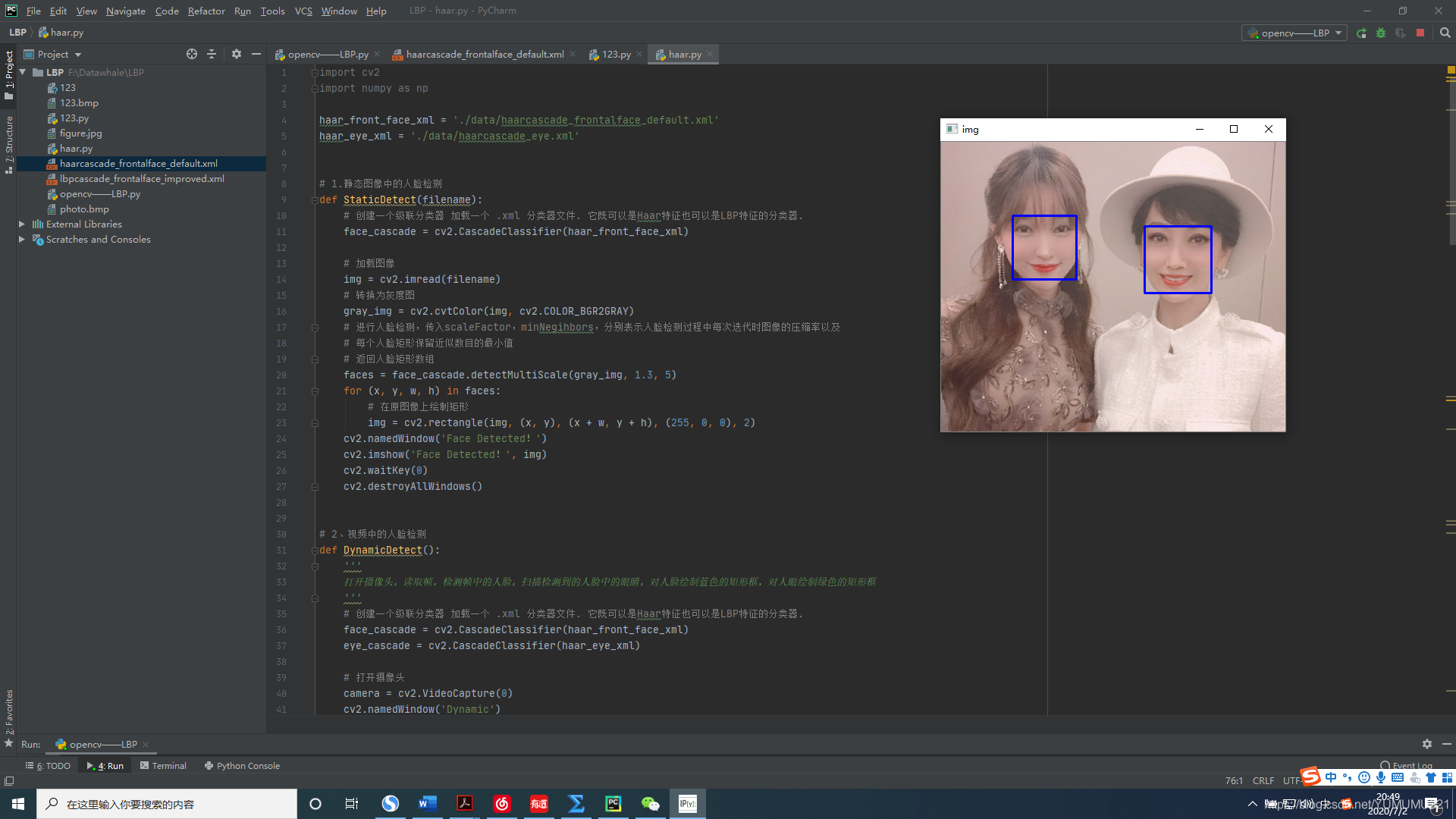Collapse all in Project panel
This screenshot has height=819, width=1456.
coord(212,54)
